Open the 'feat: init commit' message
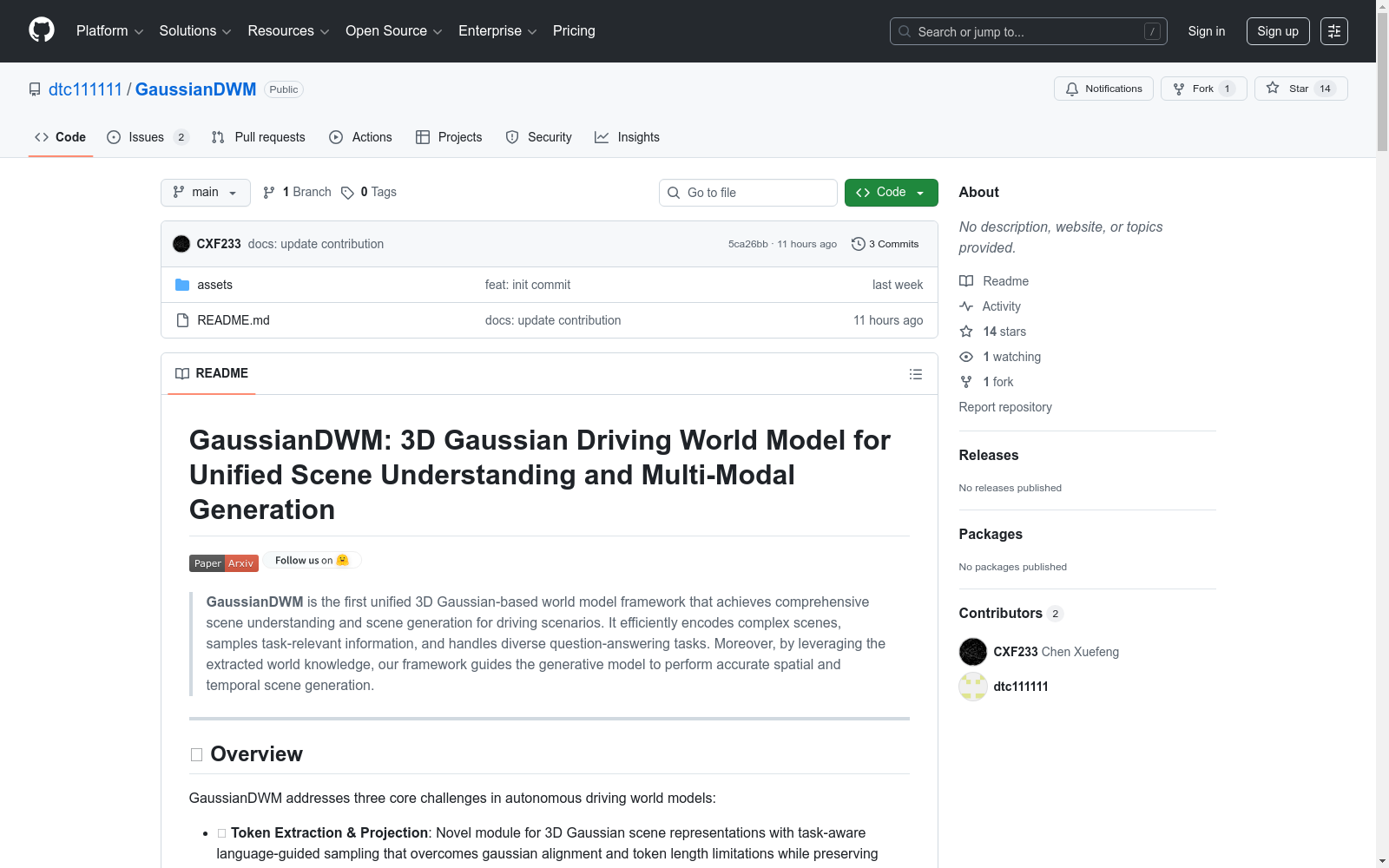This screenshot has height=868, width=1389. pos(528,285)
